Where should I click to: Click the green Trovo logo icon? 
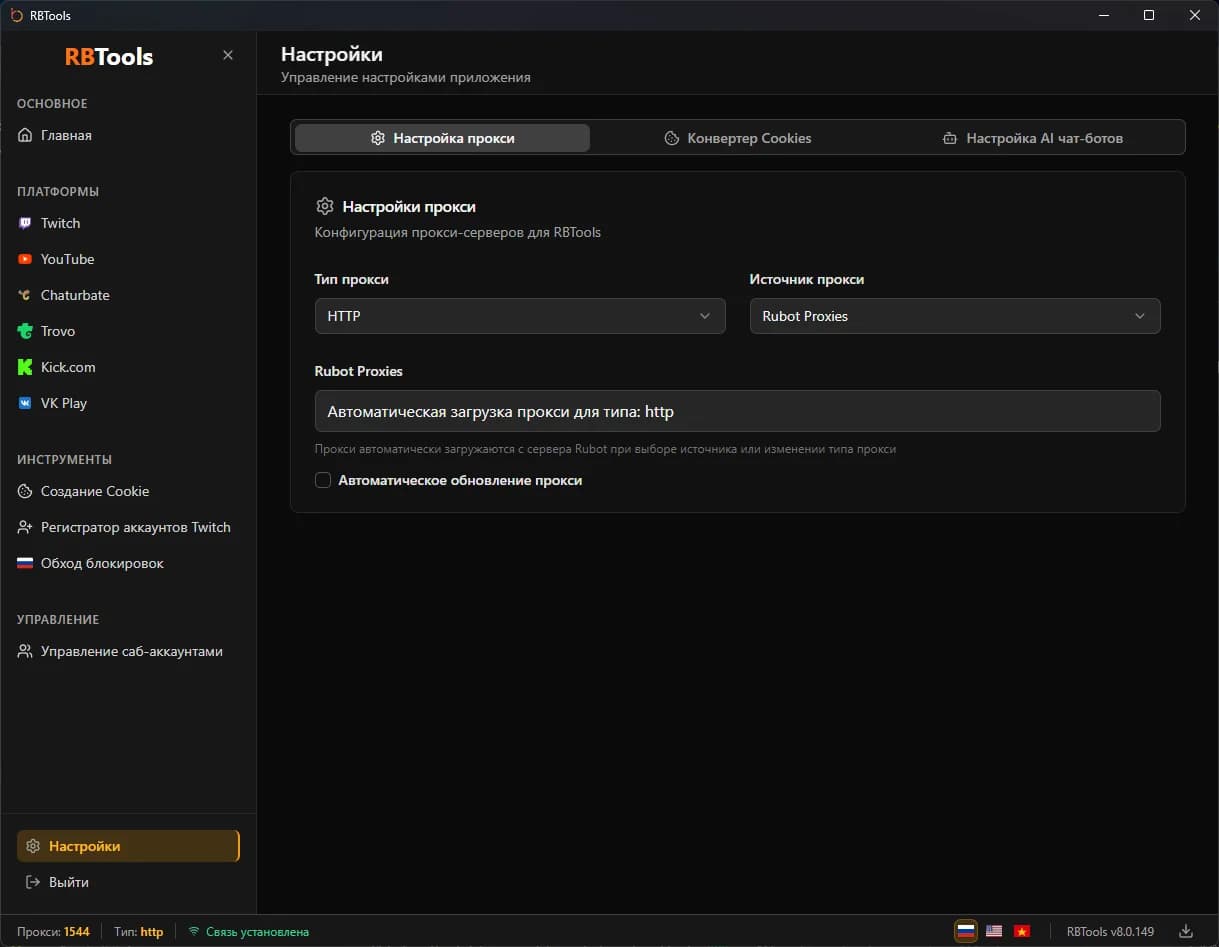point(25,331)
